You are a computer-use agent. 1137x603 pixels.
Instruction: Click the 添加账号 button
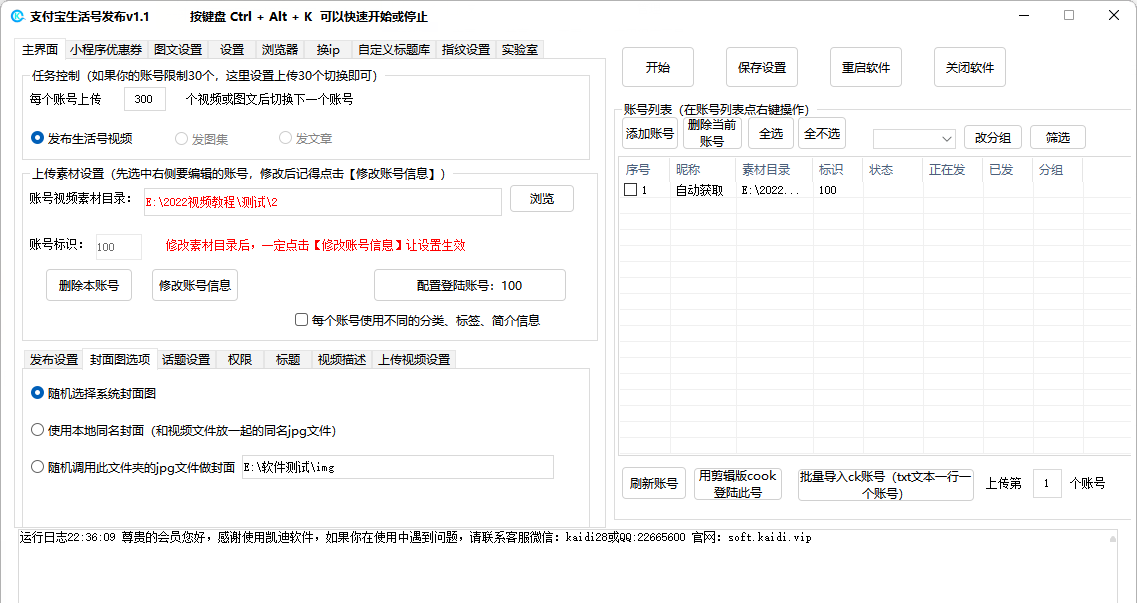pyautogui.click(x=650, y=133)
